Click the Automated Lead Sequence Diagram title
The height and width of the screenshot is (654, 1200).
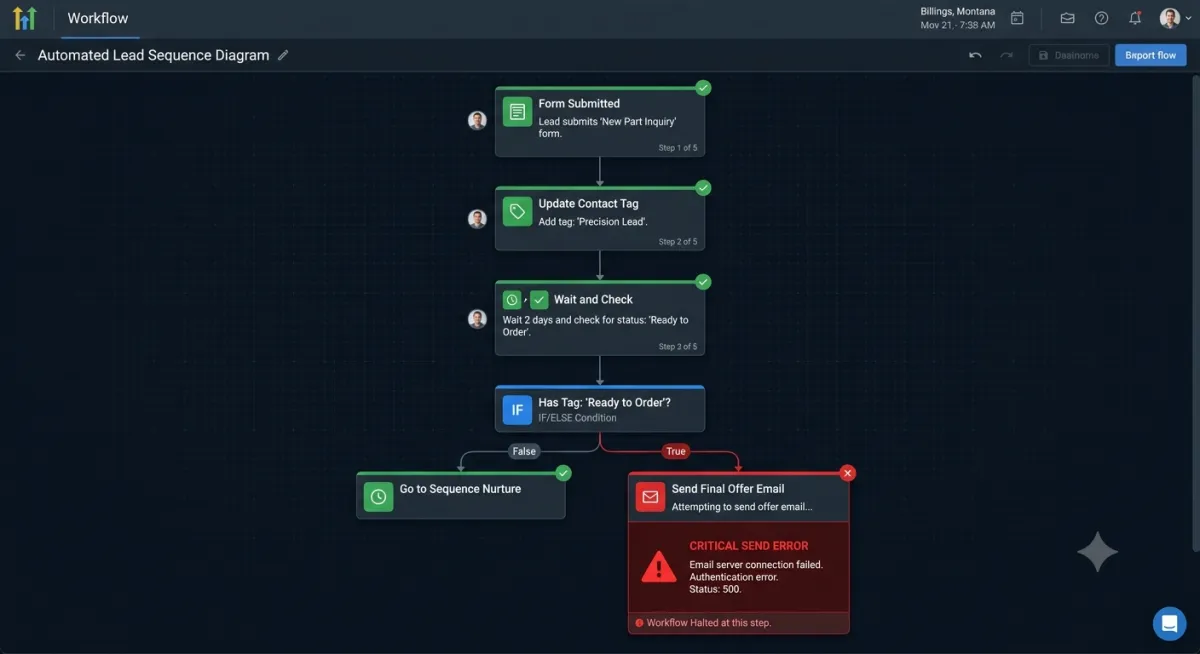point(153,55)
